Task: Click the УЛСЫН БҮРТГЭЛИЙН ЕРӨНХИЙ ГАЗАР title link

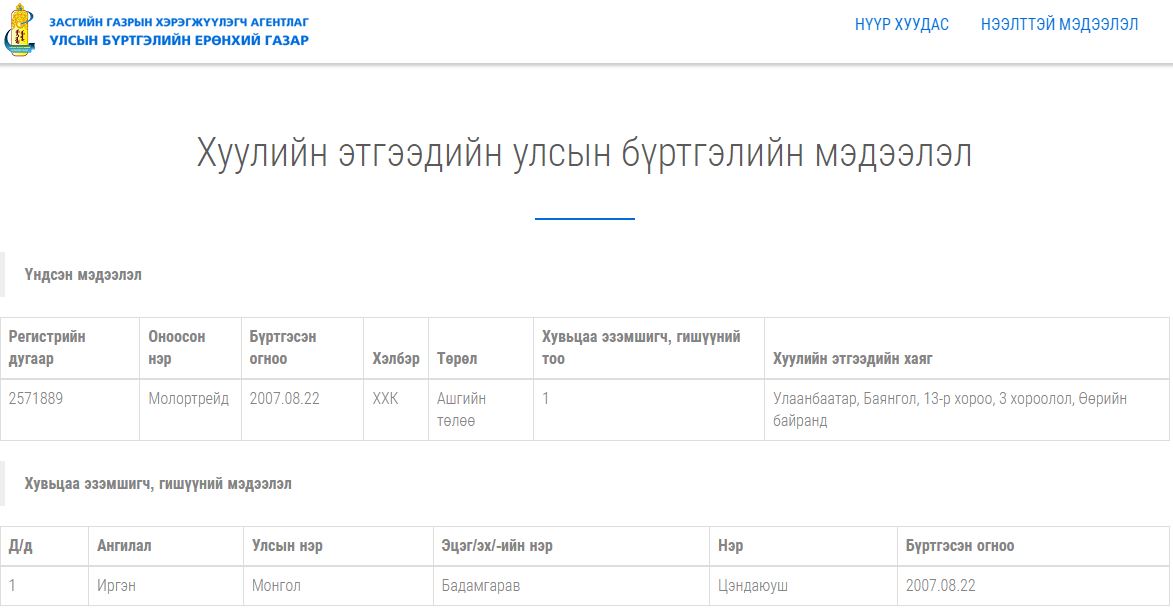Action: 179,41
